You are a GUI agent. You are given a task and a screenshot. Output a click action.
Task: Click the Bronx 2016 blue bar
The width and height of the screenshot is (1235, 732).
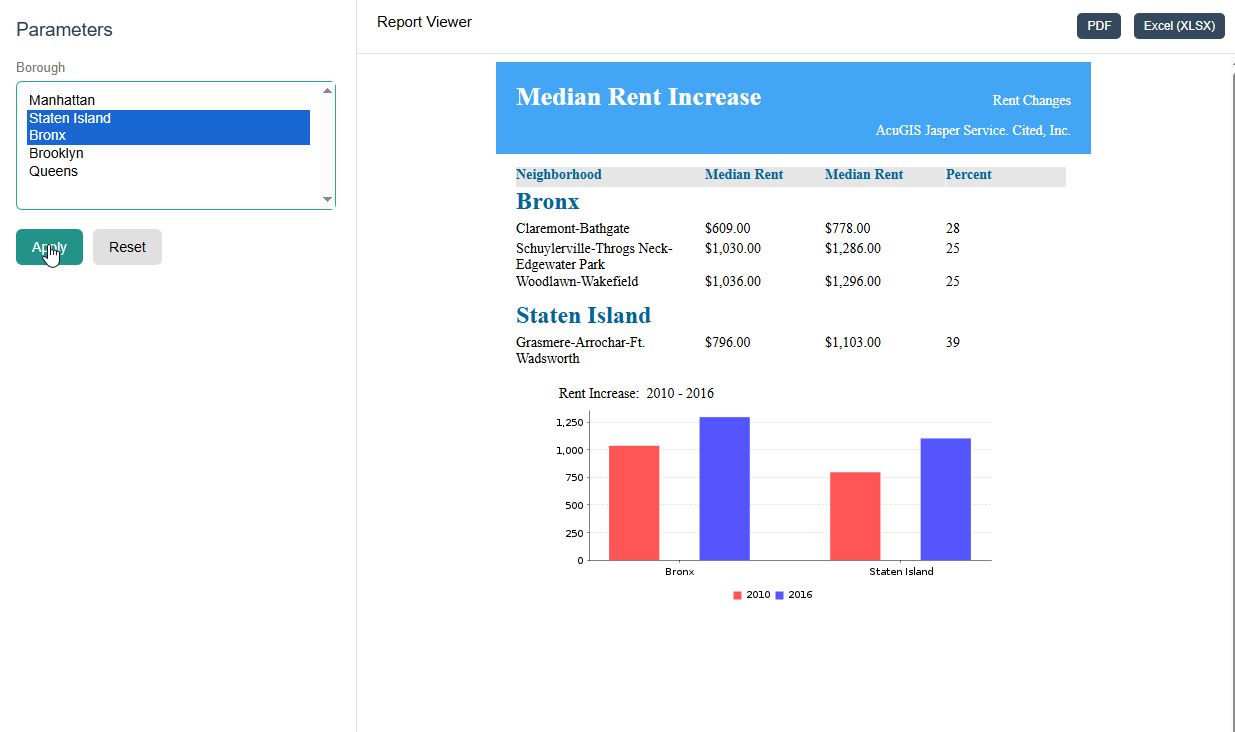click(x=725, y=488)
